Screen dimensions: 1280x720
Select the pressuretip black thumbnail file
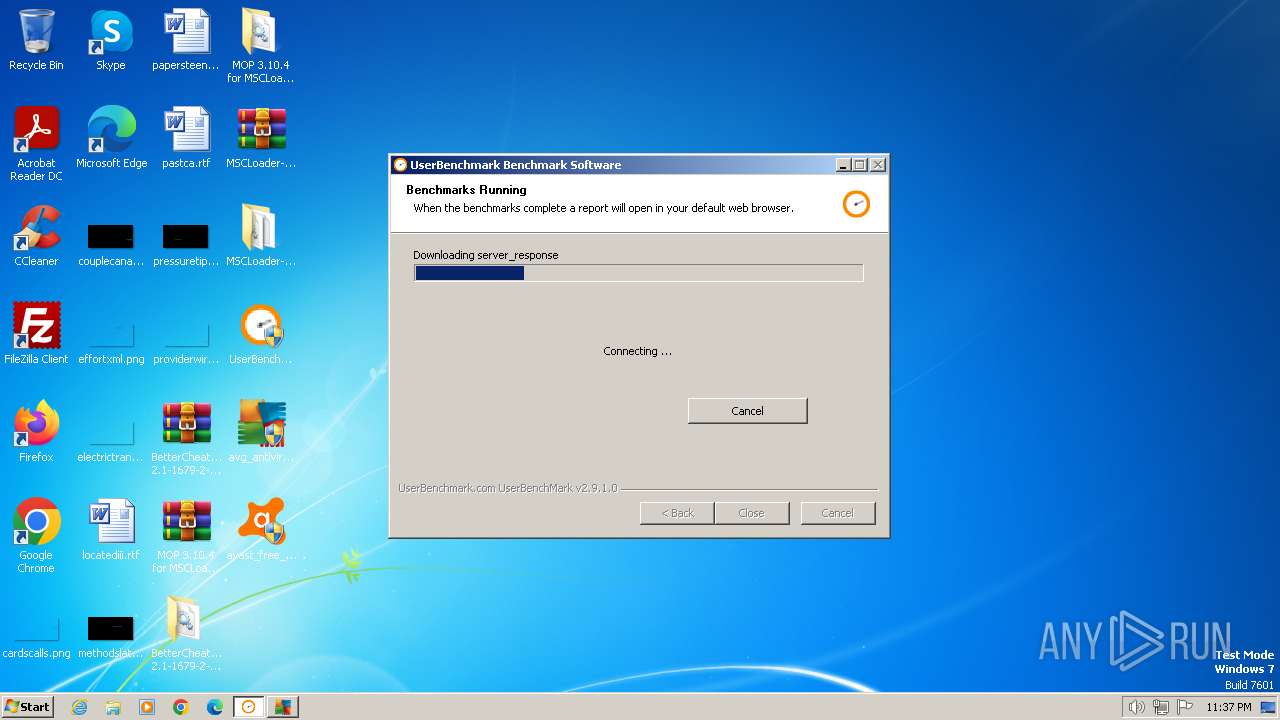coord(186,244)
